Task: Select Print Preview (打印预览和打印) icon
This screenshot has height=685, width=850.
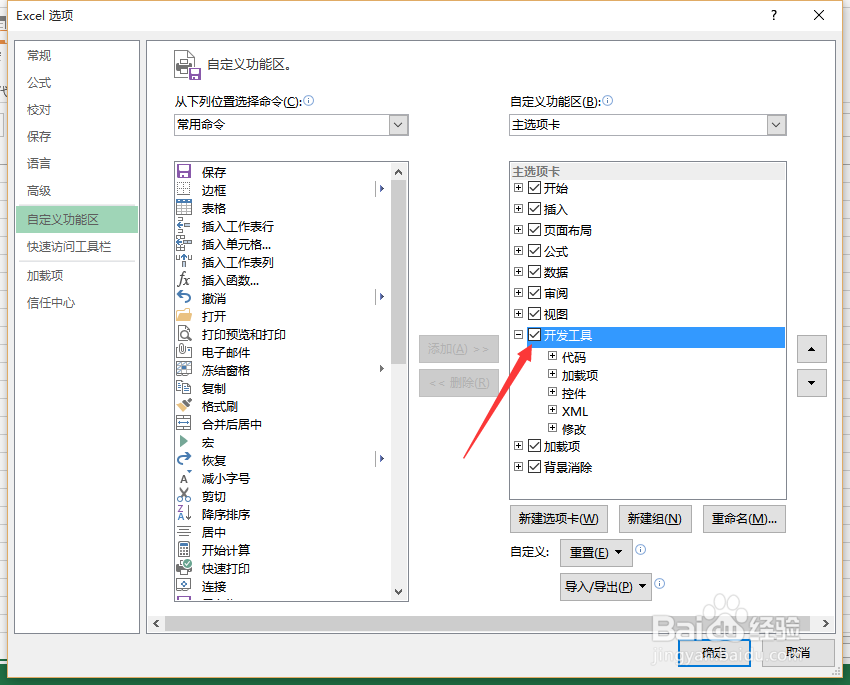Action: coord(184,333)
